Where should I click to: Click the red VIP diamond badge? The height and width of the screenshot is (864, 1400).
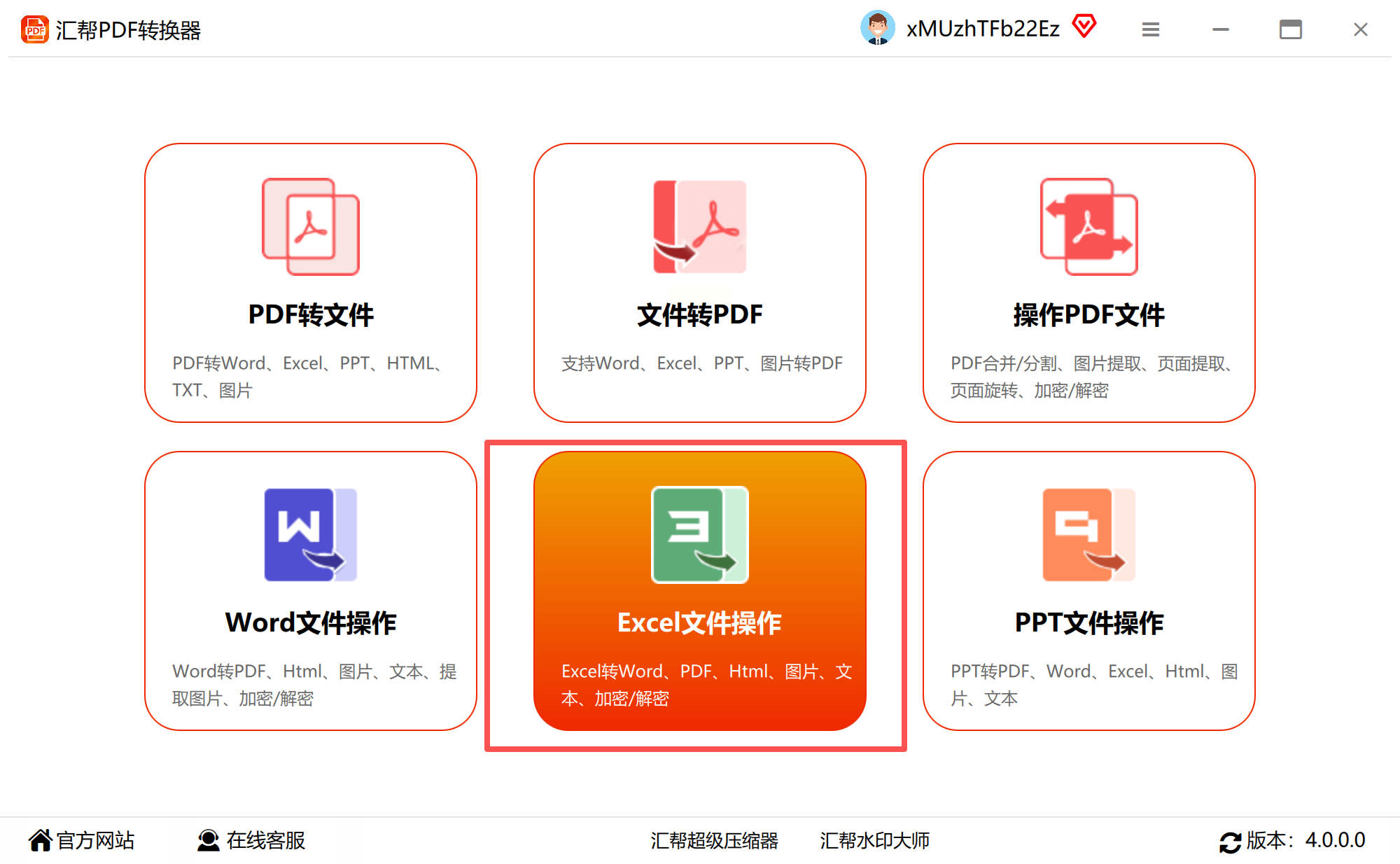(x=1084, y=27)
